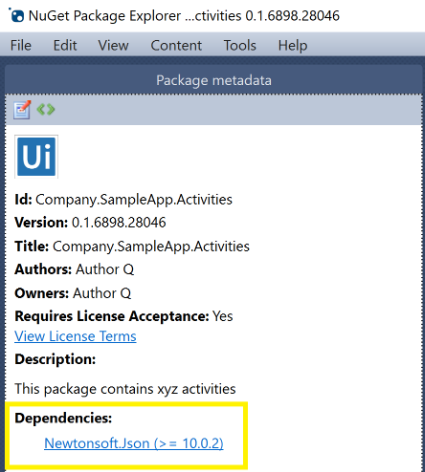Open the Edit menu

[x=65, y=45]
